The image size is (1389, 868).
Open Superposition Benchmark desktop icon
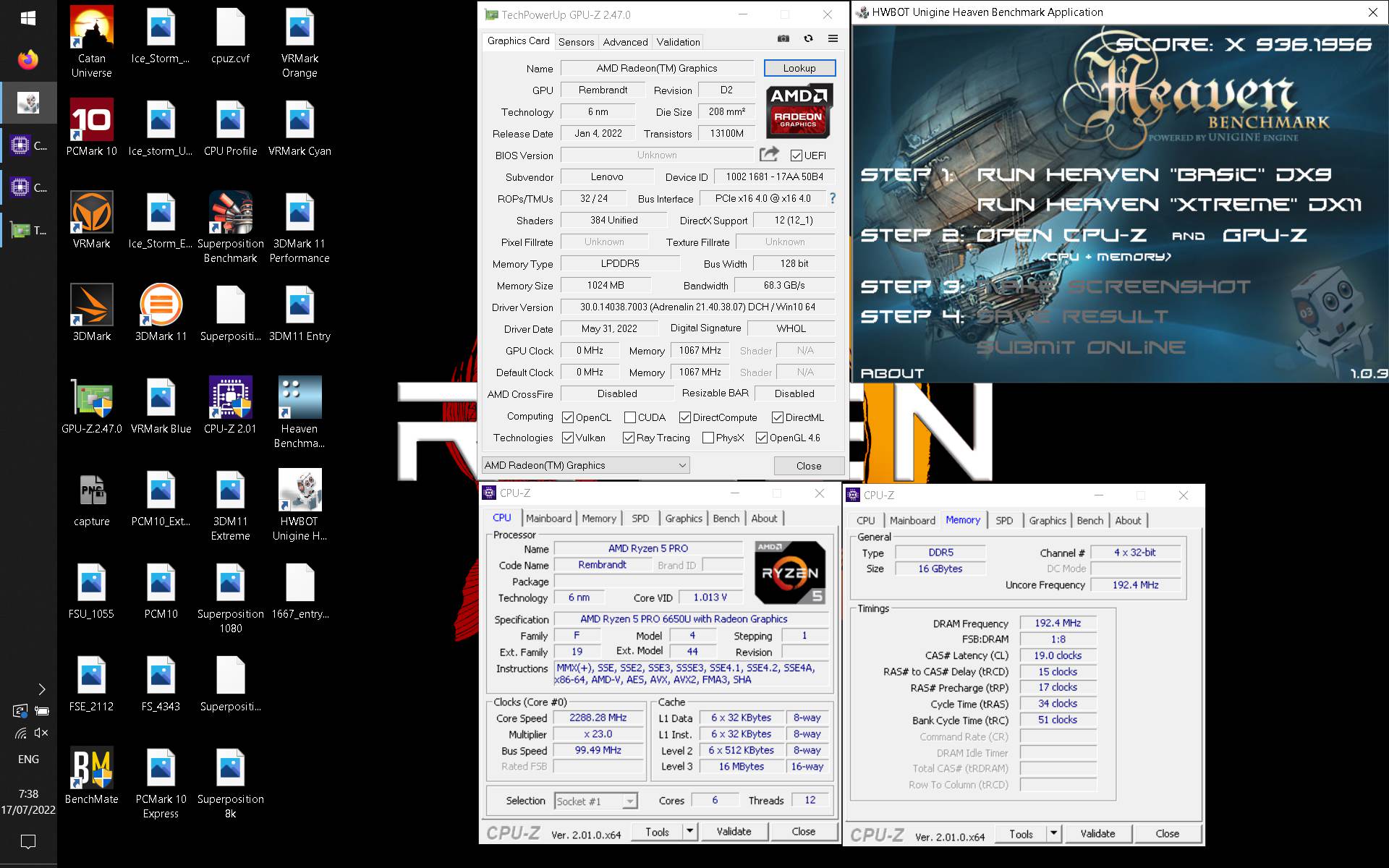230,227
